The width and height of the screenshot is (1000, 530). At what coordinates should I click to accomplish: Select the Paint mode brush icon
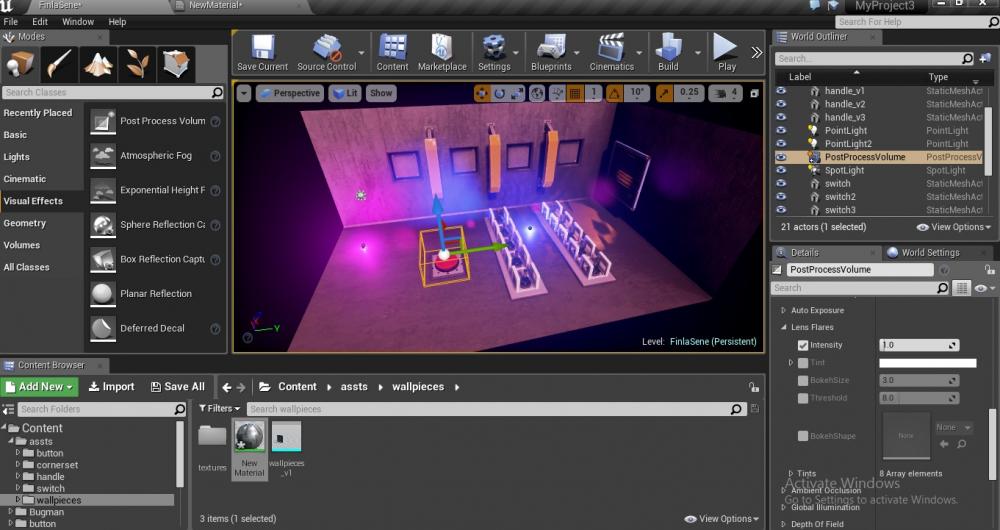click(x=59, y=64)
